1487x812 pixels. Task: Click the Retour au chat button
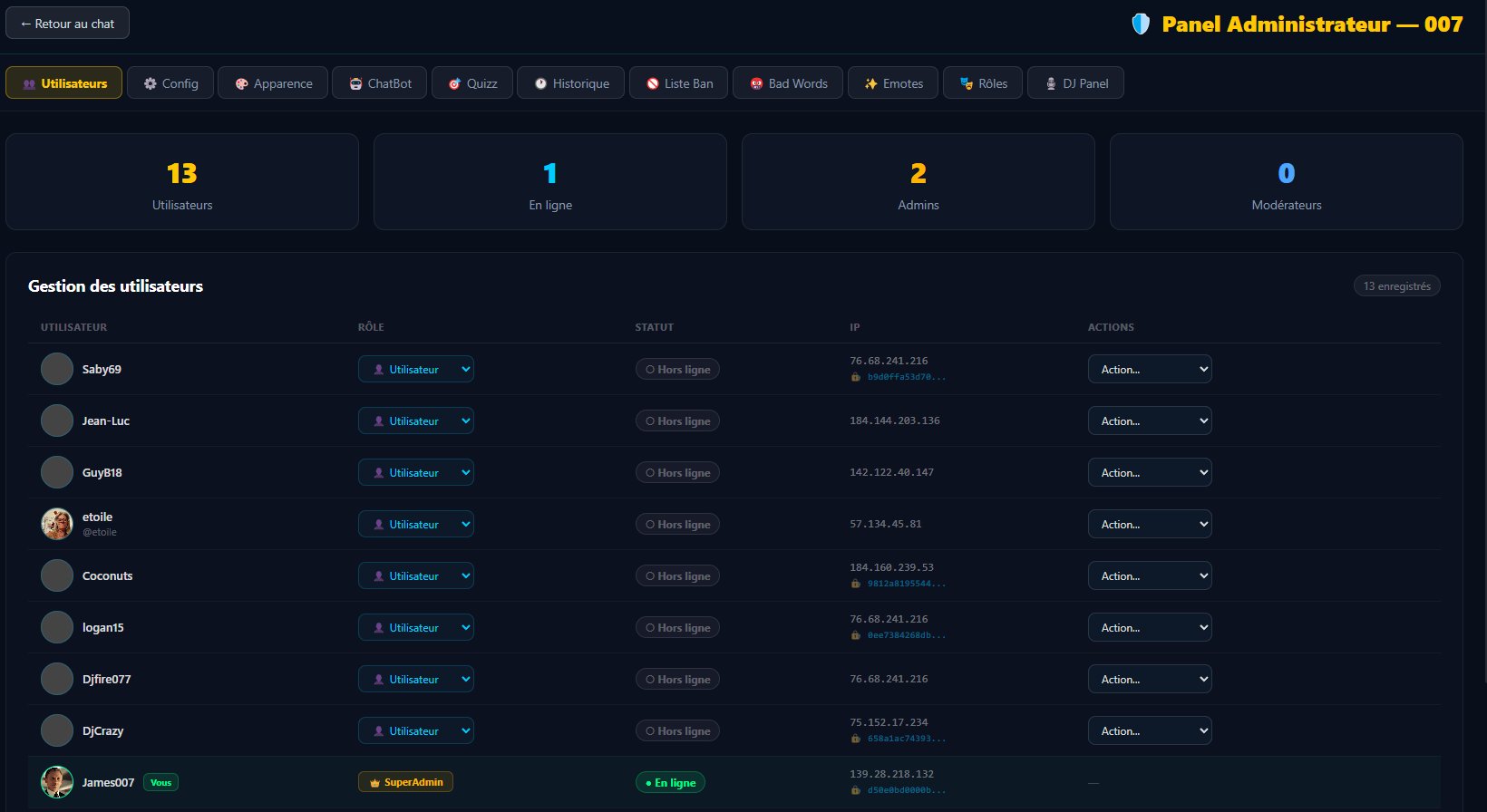tap(68, 24)
